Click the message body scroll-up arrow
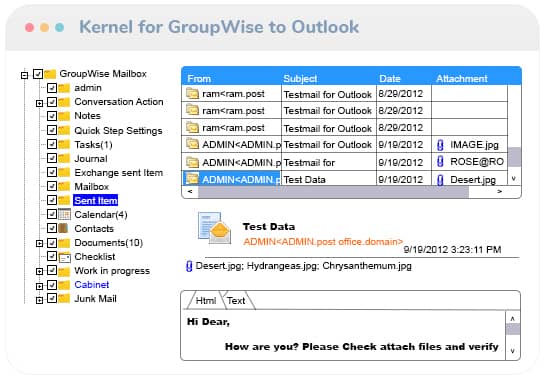This screenshot has height=380, width=545. (513, 318)
